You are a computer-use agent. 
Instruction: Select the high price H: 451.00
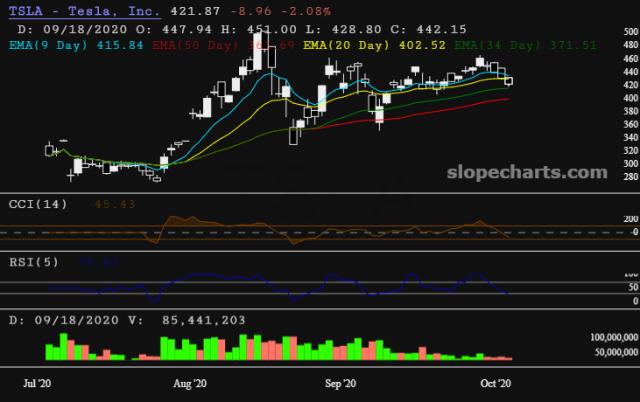click(x=259, y=29)
